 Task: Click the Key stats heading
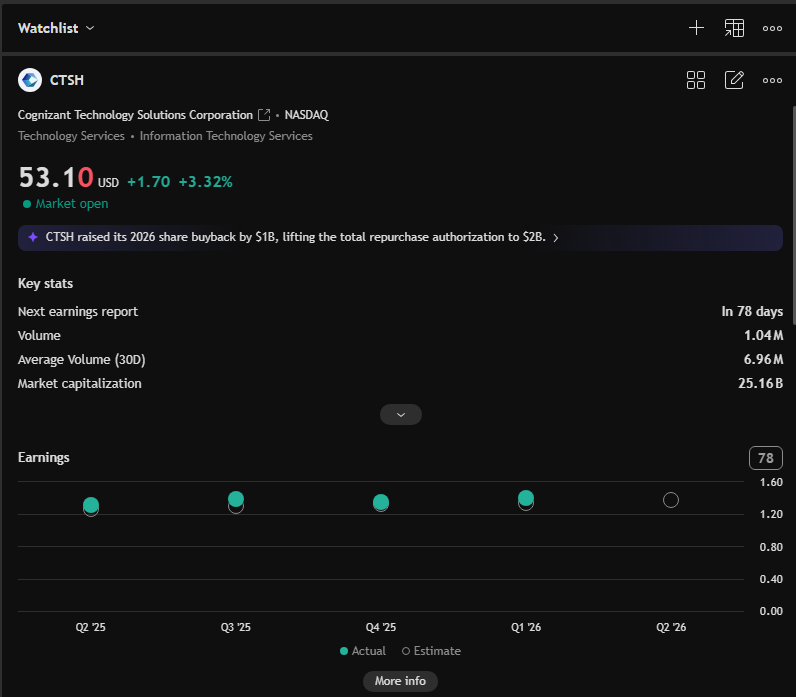[x=45, y=283]
